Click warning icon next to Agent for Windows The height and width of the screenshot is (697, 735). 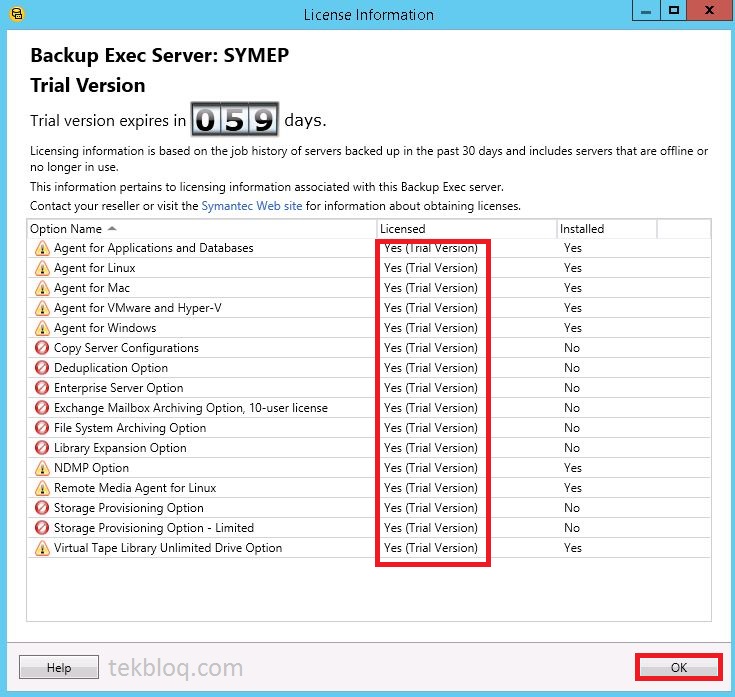point(42,328)
